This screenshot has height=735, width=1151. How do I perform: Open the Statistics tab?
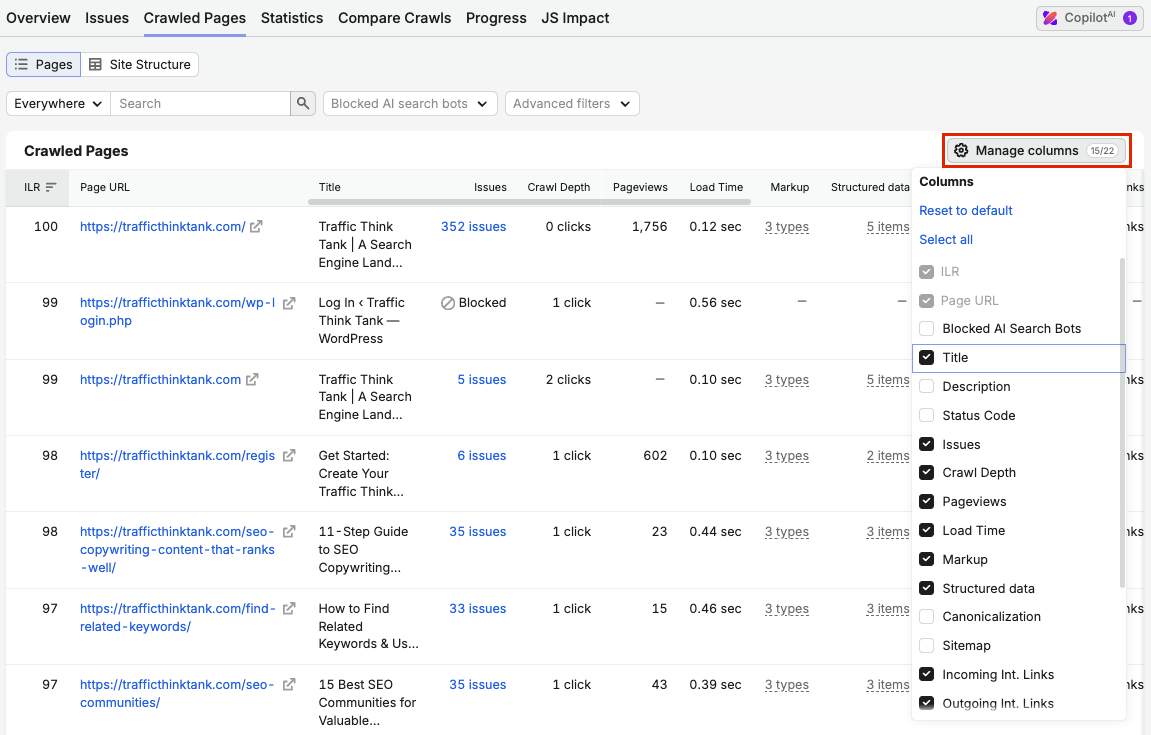pyautogui.click(x=291, y=18)
